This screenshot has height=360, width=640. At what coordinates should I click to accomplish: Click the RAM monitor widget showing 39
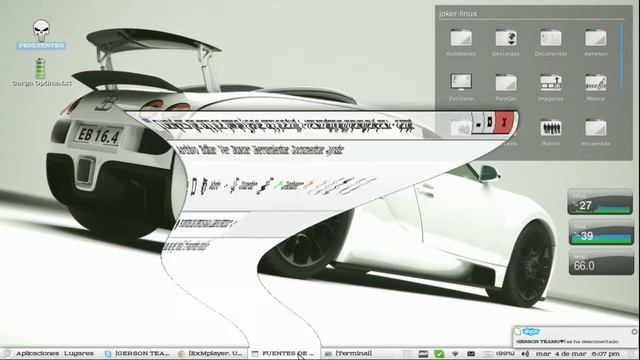click(600, 233)
